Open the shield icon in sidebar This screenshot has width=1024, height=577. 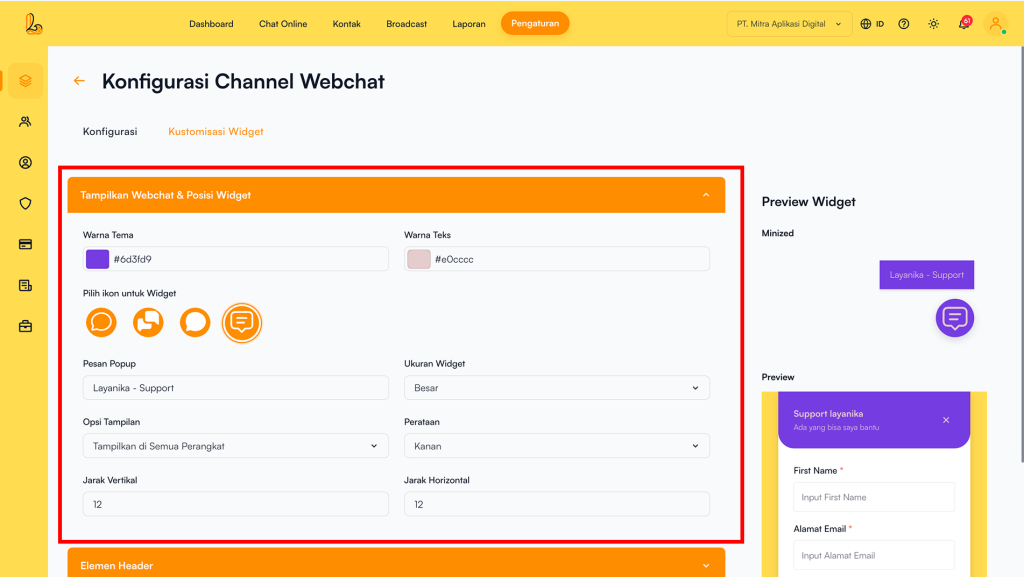[x=25, y=203]
